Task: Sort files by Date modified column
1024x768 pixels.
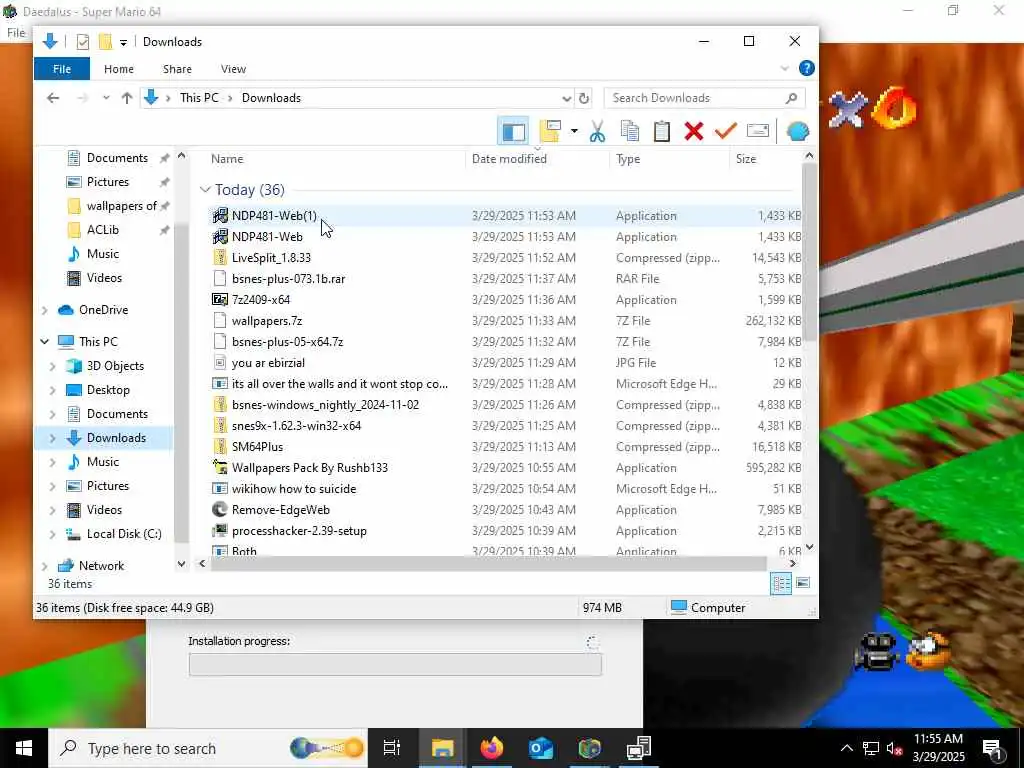Action: click(x=509, y=159)
